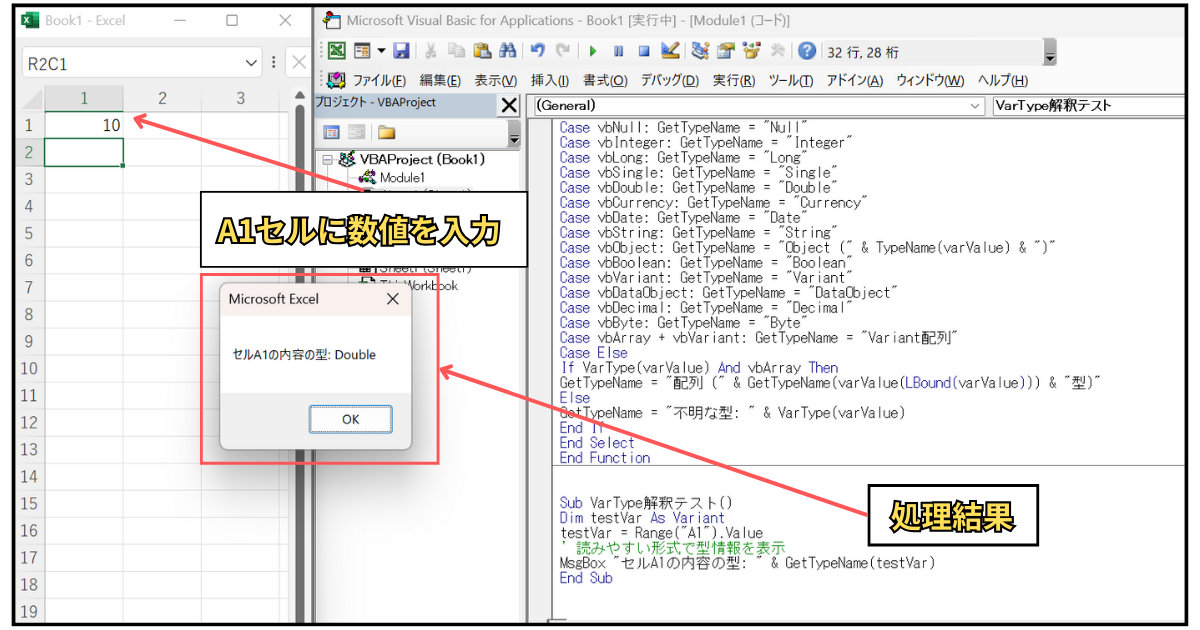The height and width of the screenshot is (630, 1200).
Task: Open the 表示(V) menu
Action: (x=496, y=81)
